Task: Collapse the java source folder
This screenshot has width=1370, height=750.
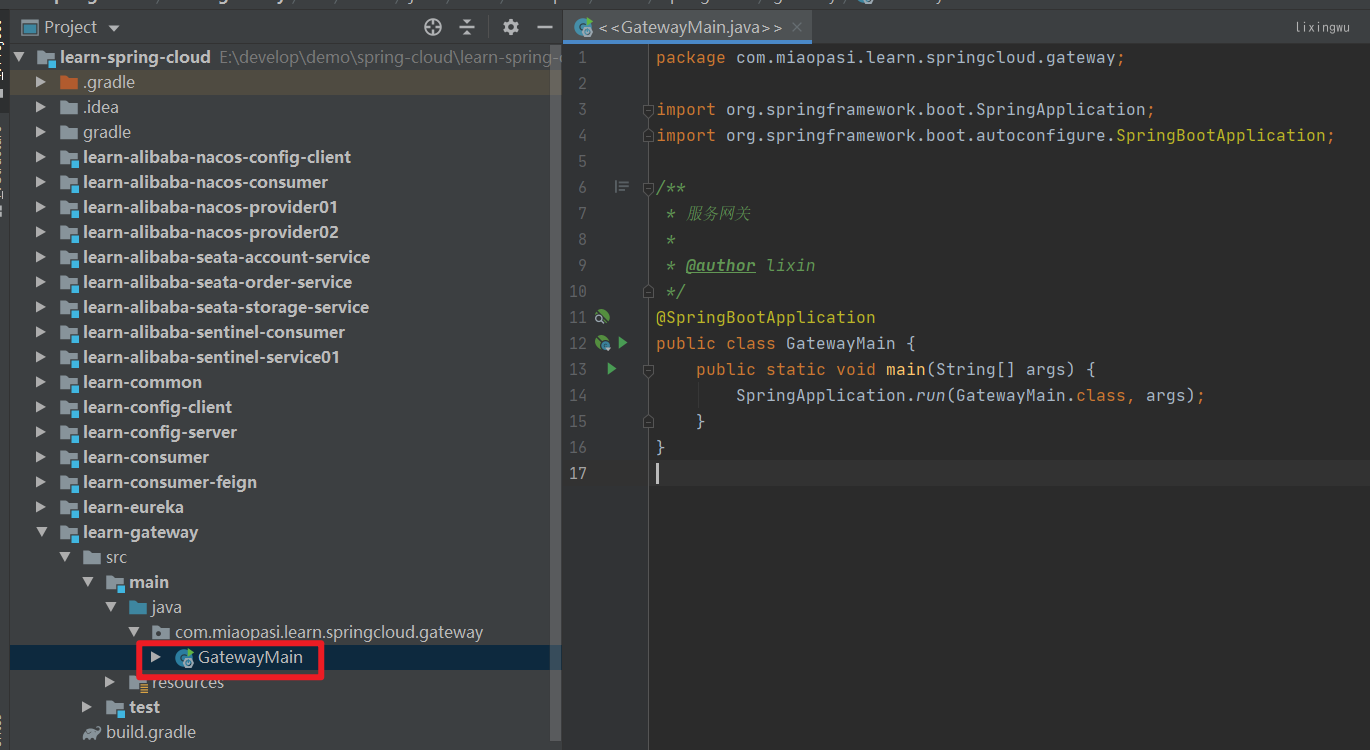Action: pyautogui.click(x=111, y=607)
